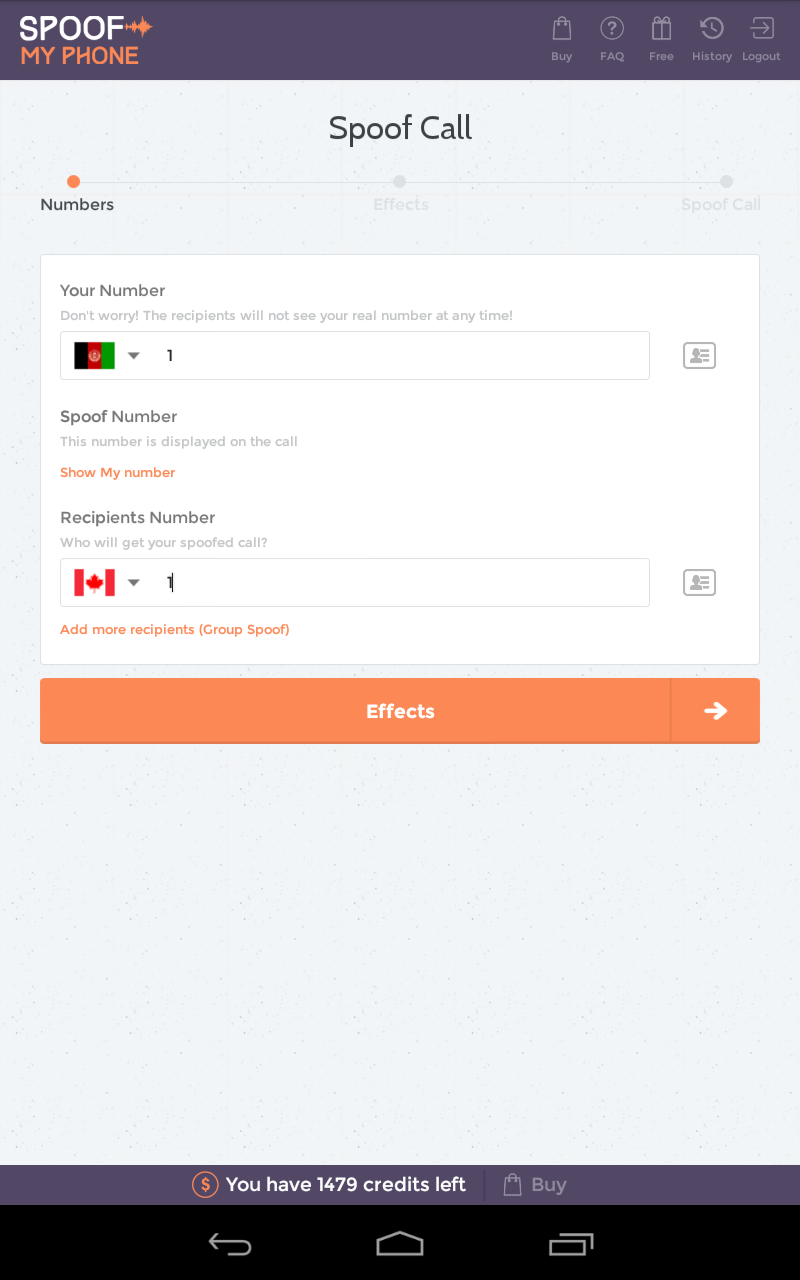Tap the Spoof My Phone logo
Viewport: 800px width, 1280px height.
(x=86, y=40)
